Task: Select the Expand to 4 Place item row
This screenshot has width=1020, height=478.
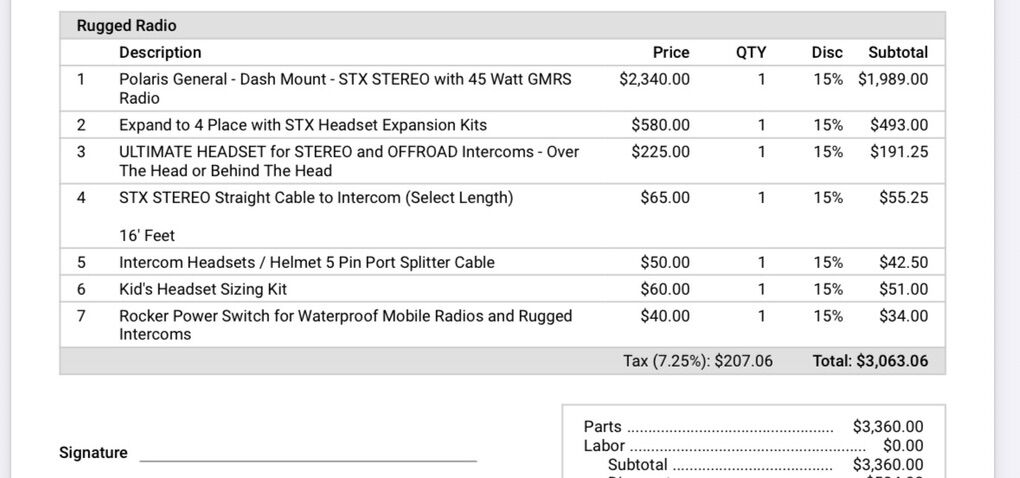Action: pos(303,125)
